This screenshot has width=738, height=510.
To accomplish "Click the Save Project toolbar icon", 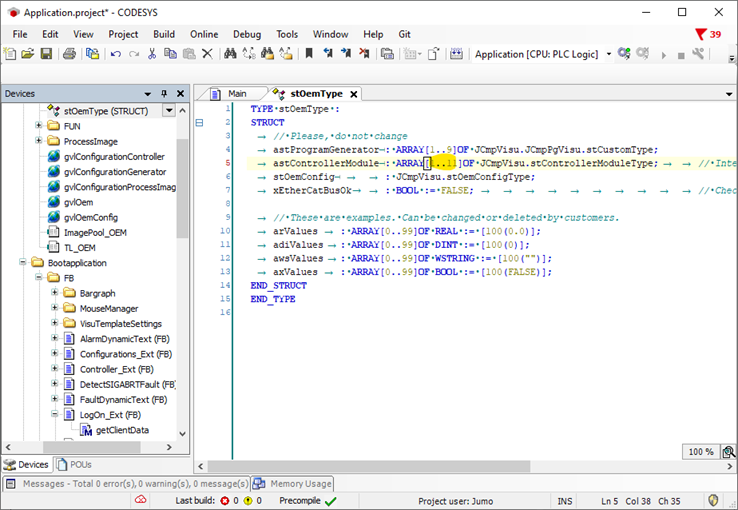I will click(x=45, y=54).
